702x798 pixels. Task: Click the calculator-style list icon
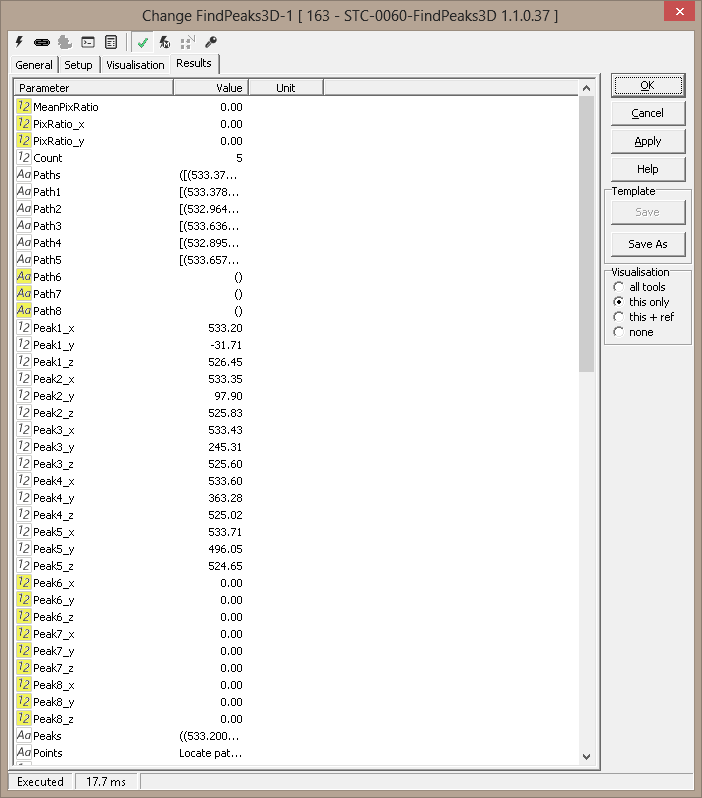pos(111,43)
